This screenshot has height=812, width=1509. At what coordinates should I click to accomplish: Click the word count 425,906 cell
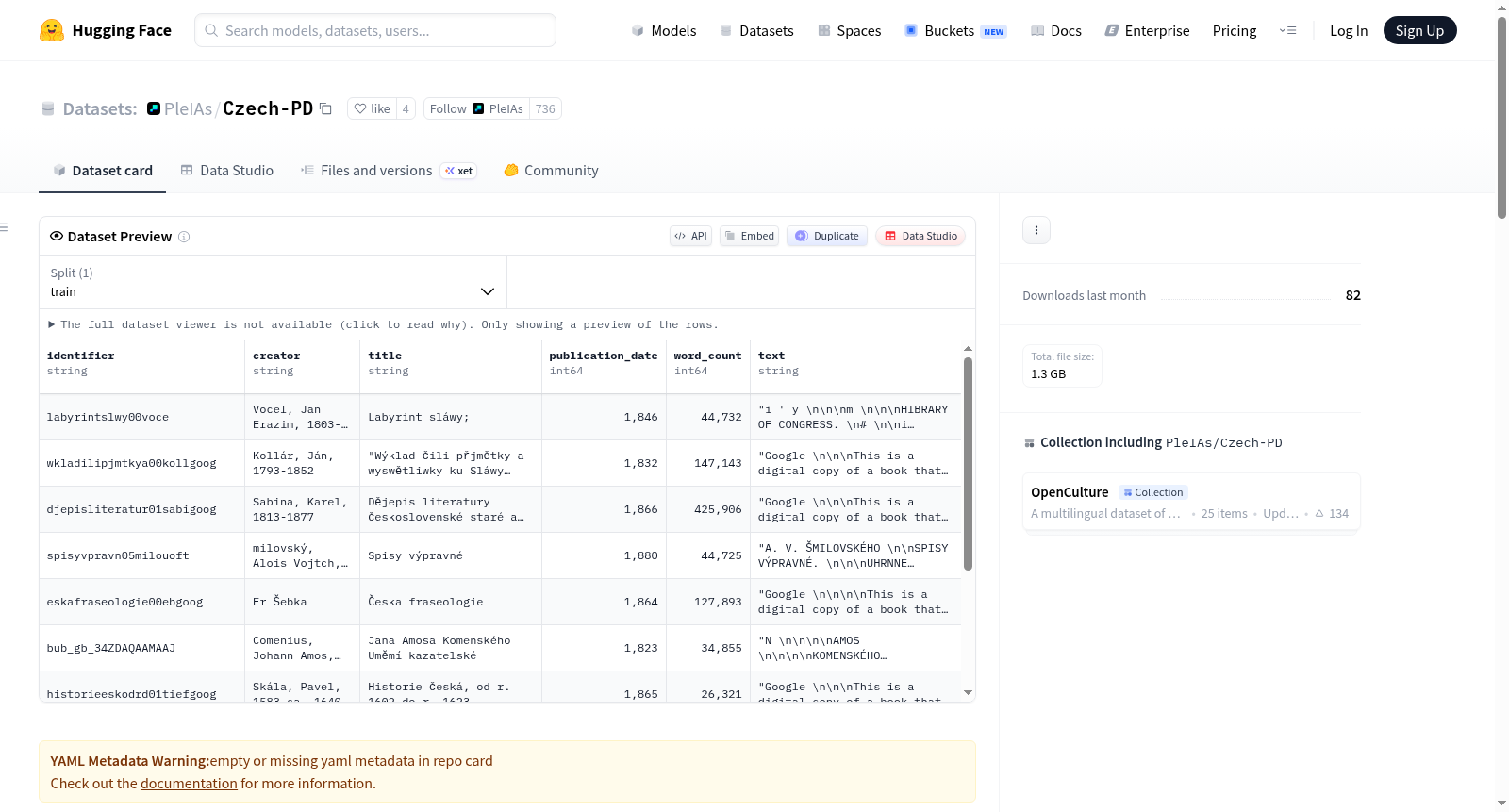coord(707,510)
